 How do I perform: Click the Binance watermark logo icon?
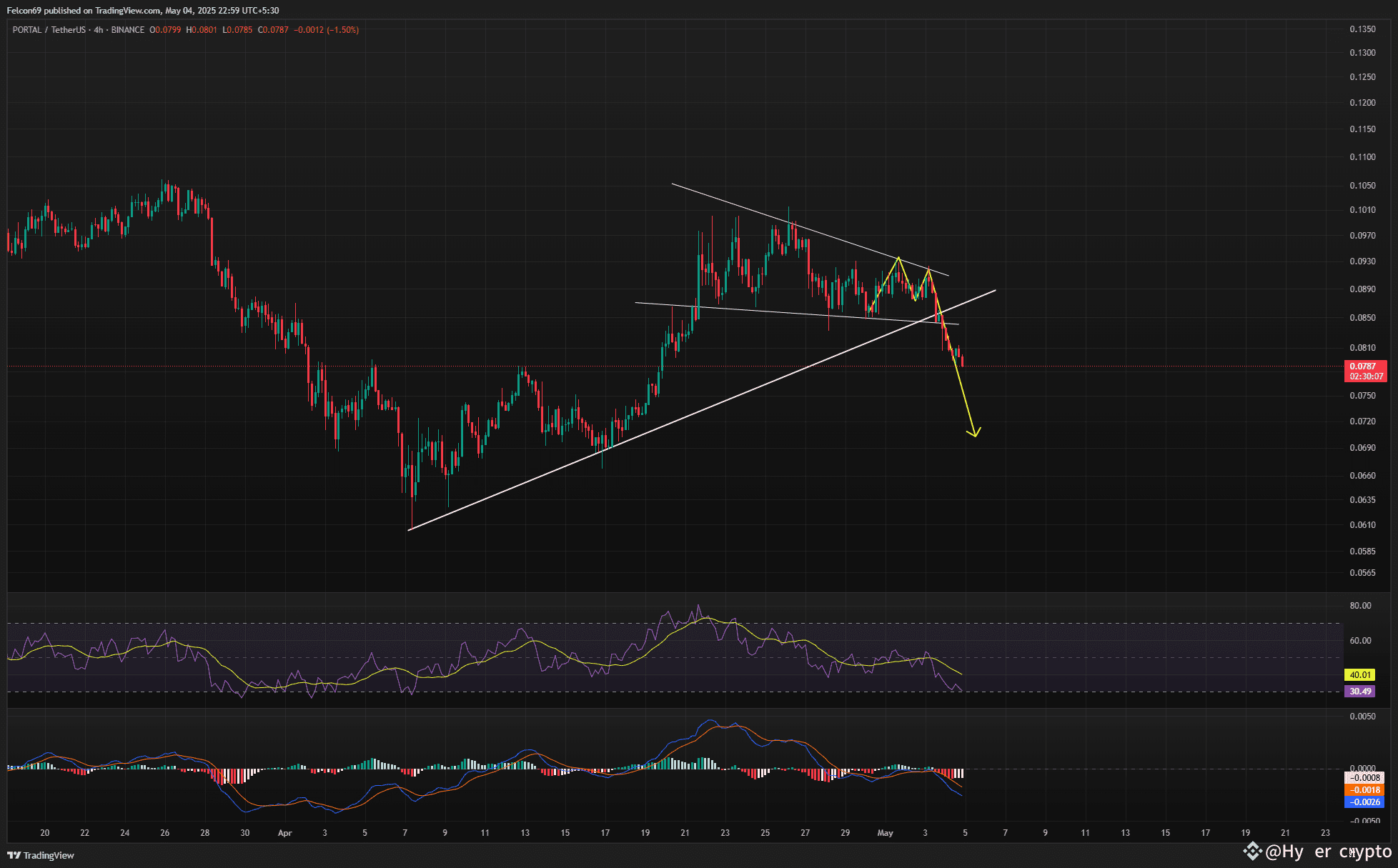[x=1252, y=851]
